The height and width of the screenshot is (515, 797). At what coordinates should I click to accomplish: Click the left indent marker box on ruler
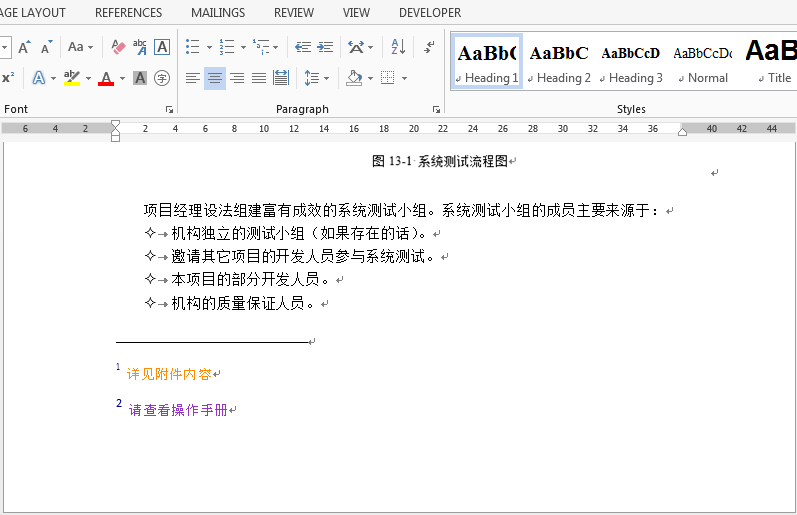coord(115,138)
